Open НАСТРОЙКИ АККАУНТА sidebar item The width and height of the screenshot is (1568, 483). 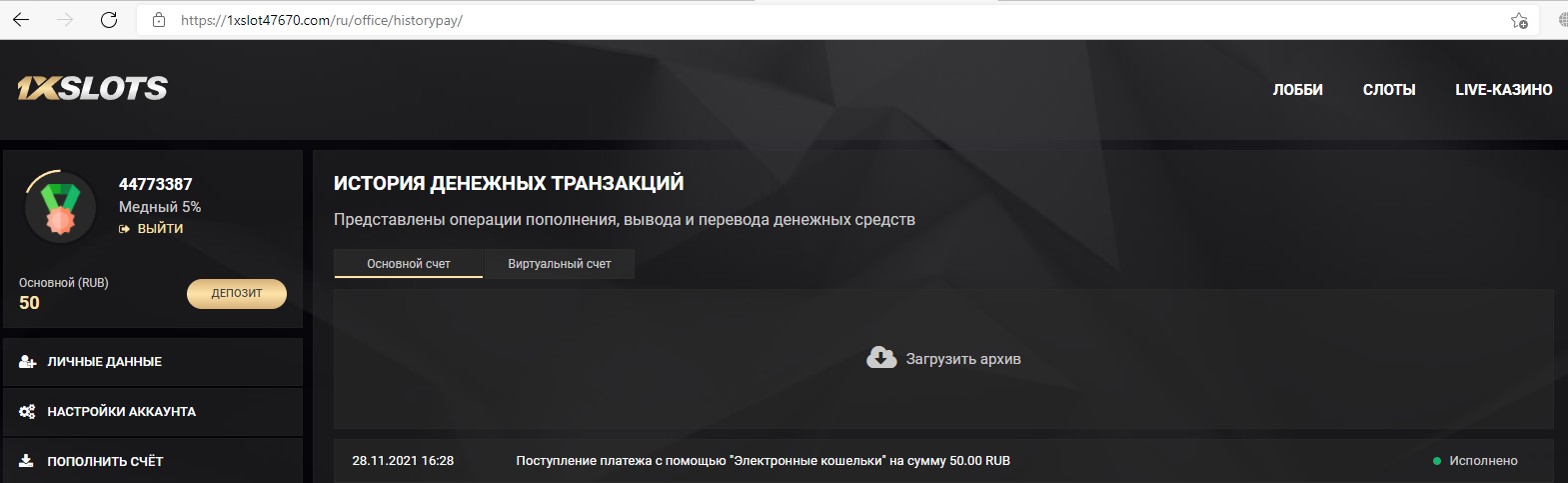click(x=153, y=412)
